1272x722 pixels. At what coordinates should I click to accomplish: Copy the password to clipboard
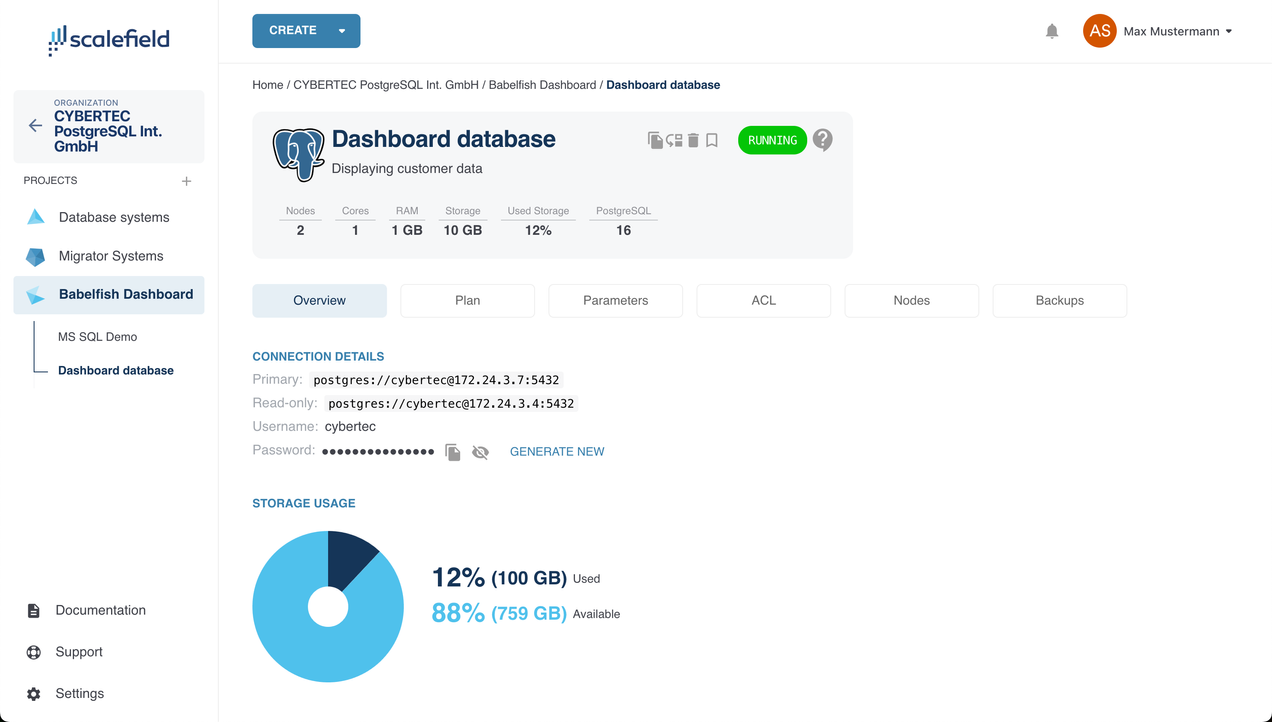click(453, 453)
